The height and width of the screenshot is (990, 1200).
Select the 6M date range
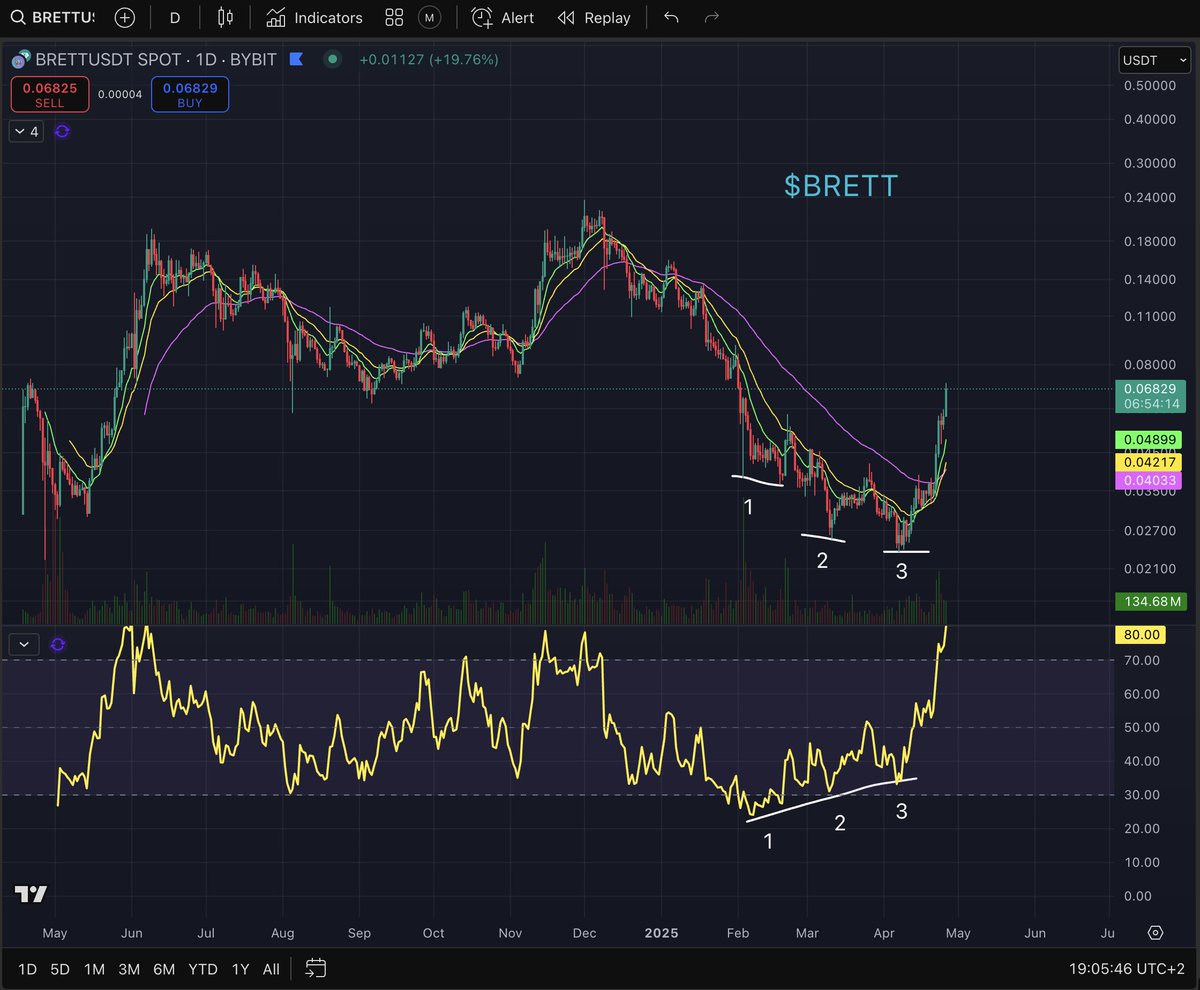pos(164,969)
